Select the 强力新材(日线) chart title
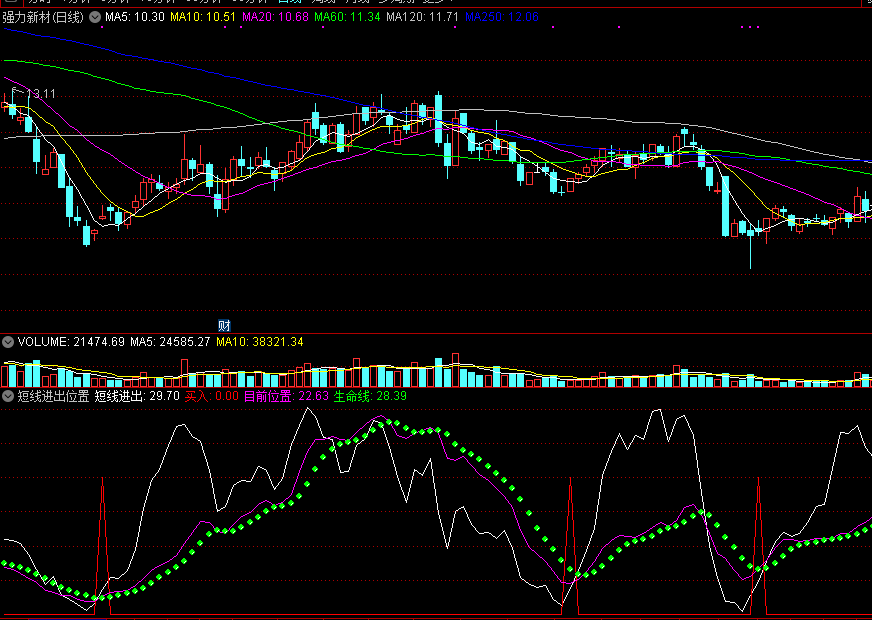Viewport: 872px width, 620px height. click(43, 17)
